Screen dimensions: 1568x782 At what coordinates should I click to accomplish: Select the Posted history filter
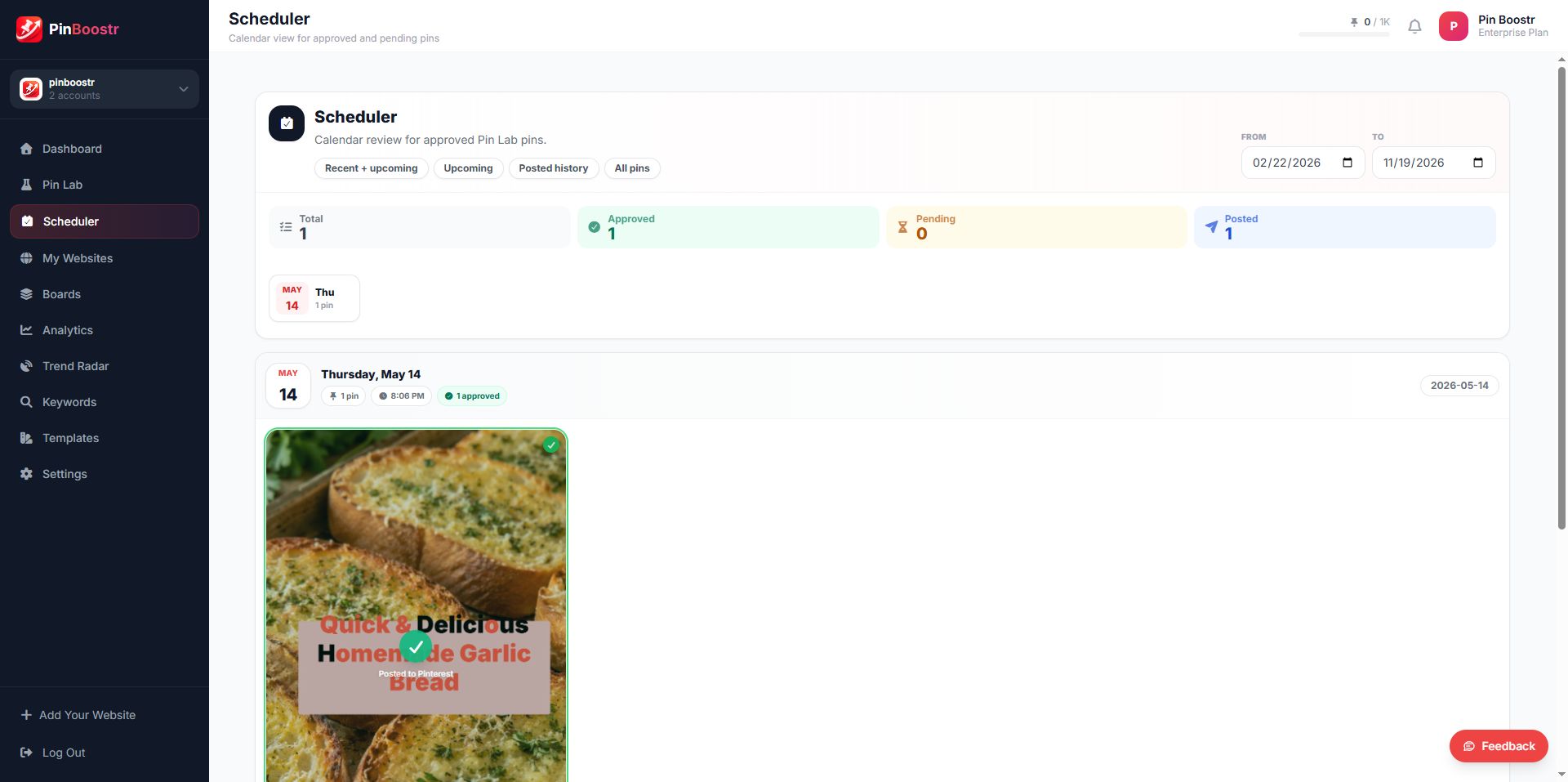coord(554,168)
